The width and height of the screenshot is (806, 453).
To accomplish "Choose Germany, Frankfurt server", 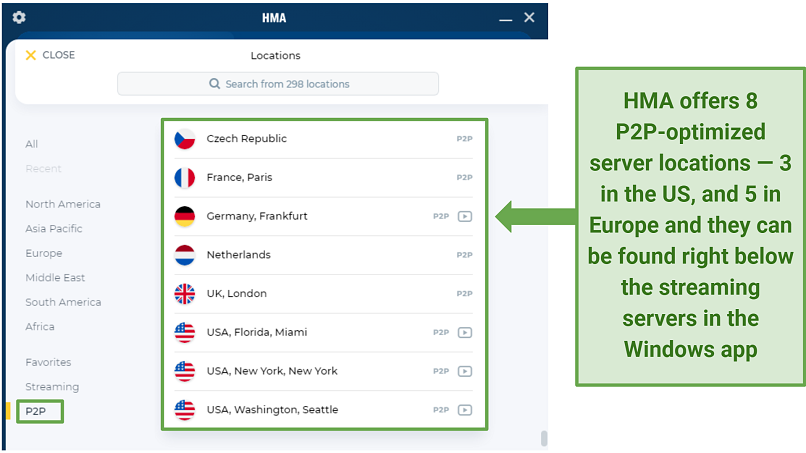I will coord(323,216).
